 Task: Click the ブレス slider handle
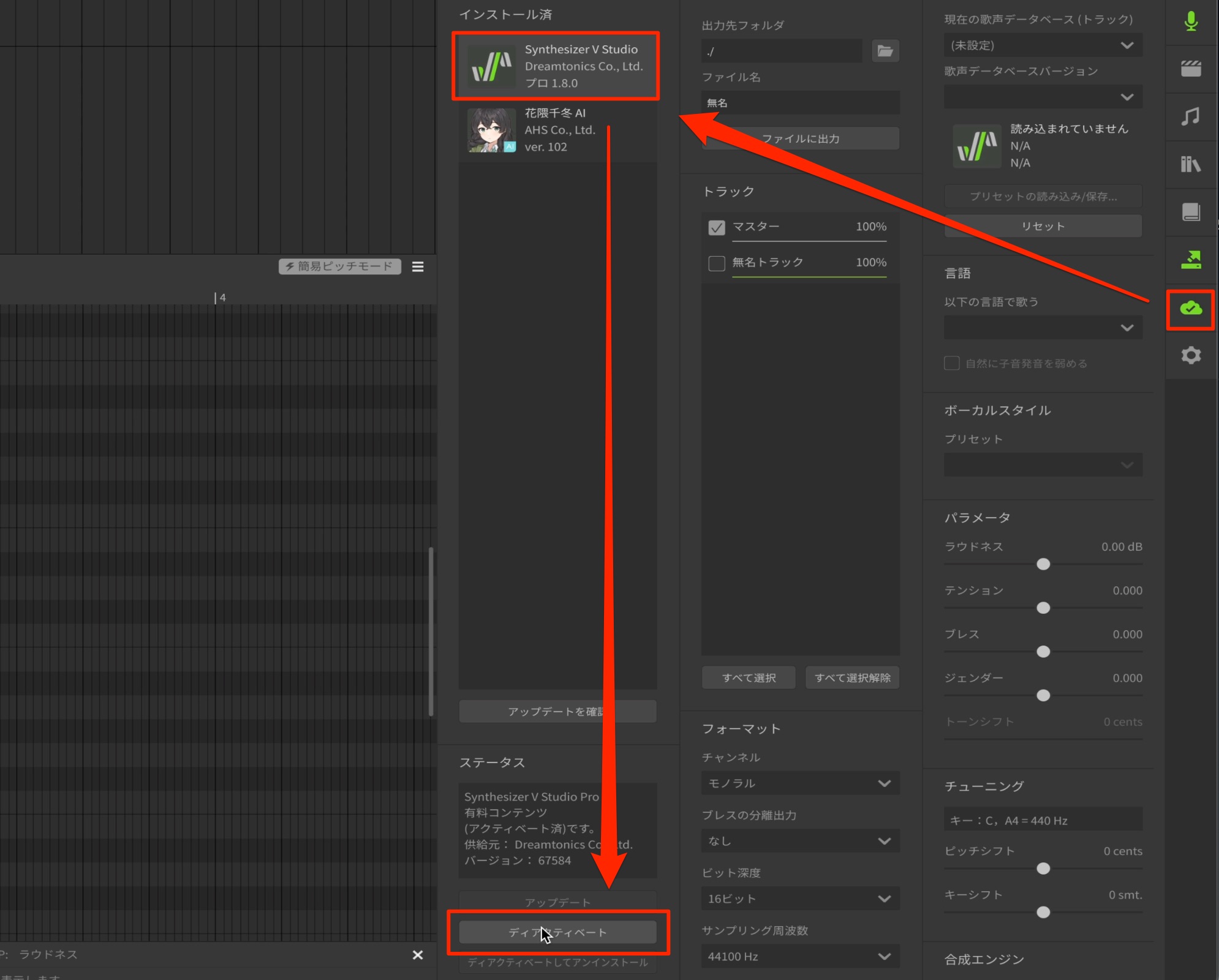pos(1043,652)
